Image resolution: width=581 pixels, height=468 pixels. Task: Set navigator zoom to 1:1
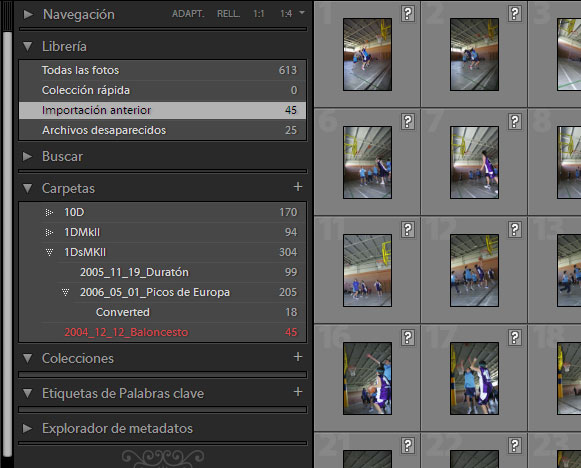pyautogui.click(x=259, y=14)
